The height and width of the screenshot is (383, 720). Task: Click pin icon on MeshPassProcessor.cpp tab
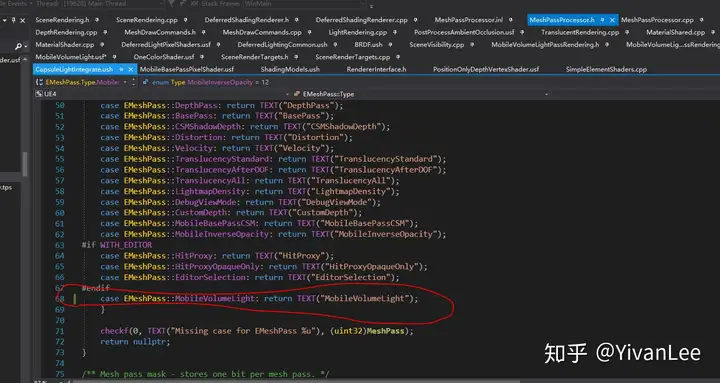click(x=701, y=20)
